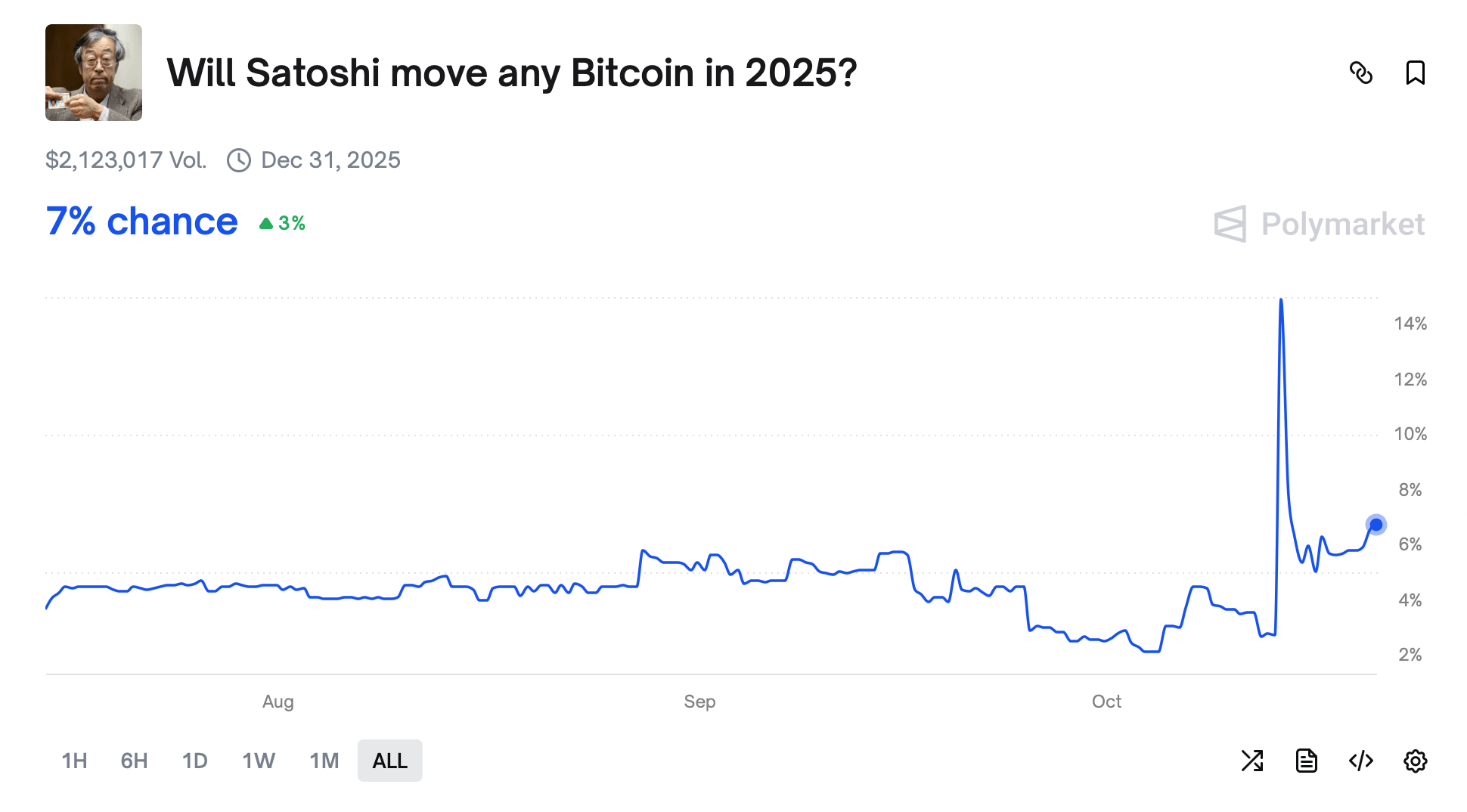
Task: Bookmark this Satoshi market
Action: (x=1416, y=73)
